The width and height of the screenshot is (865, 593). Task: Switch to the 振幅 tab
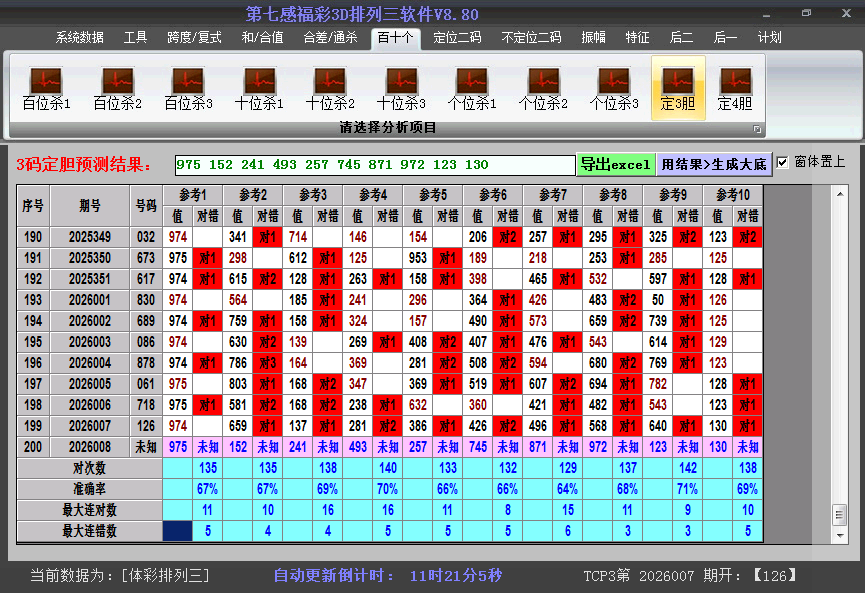pos(594,38)
